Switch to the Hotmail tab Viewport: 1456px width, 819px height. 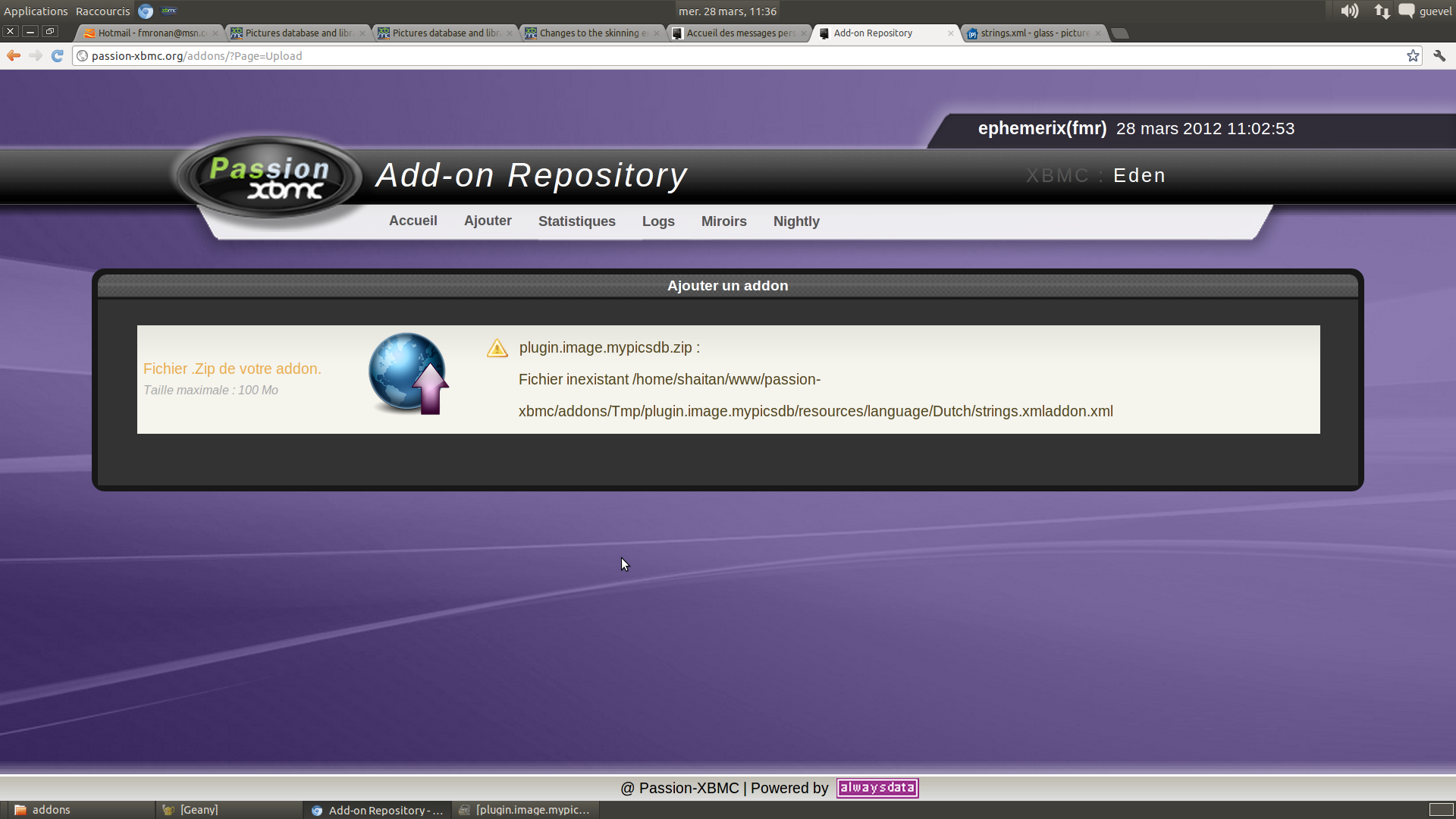coord(148,33)
